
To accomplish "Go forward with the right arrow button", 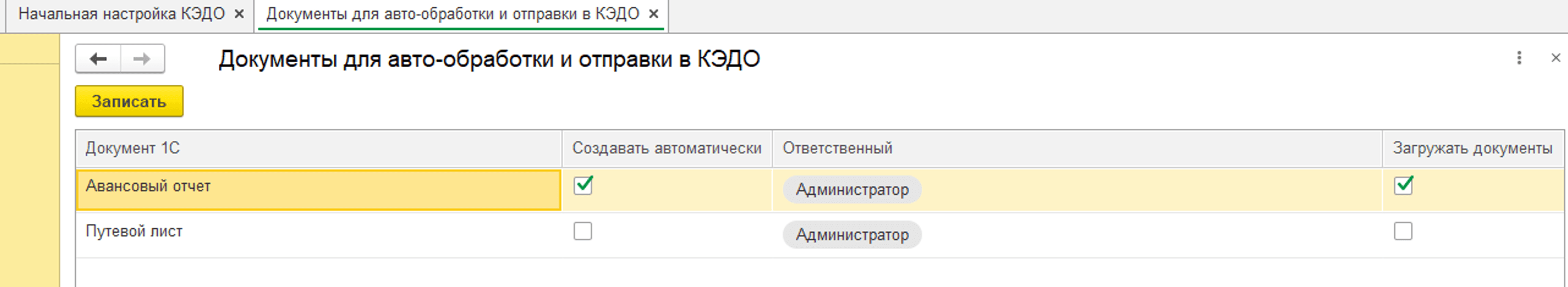I will click(142, 59).
